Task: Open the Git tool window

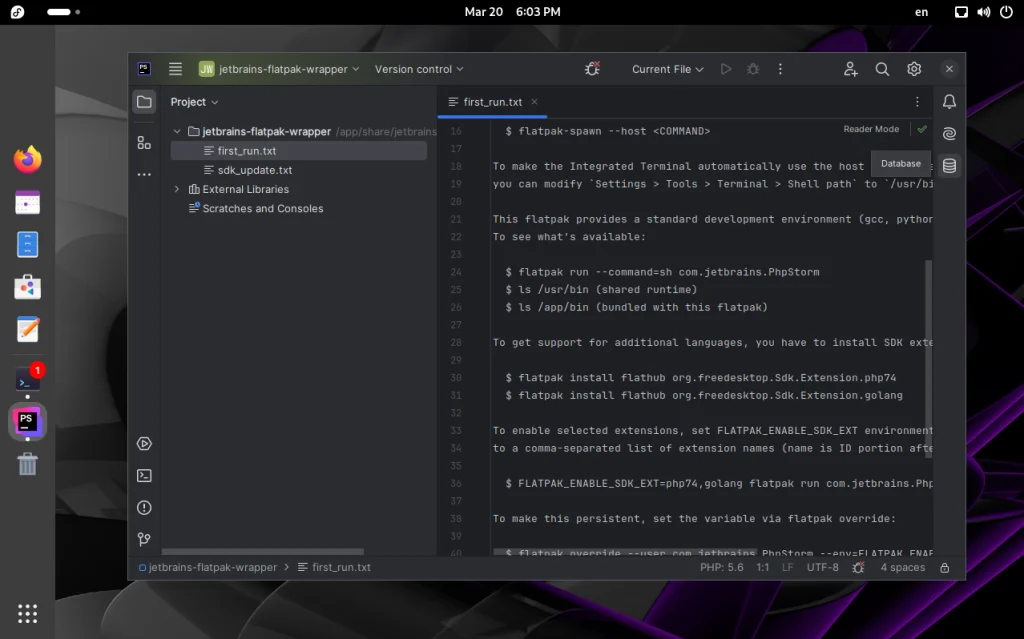Action: 144,539
